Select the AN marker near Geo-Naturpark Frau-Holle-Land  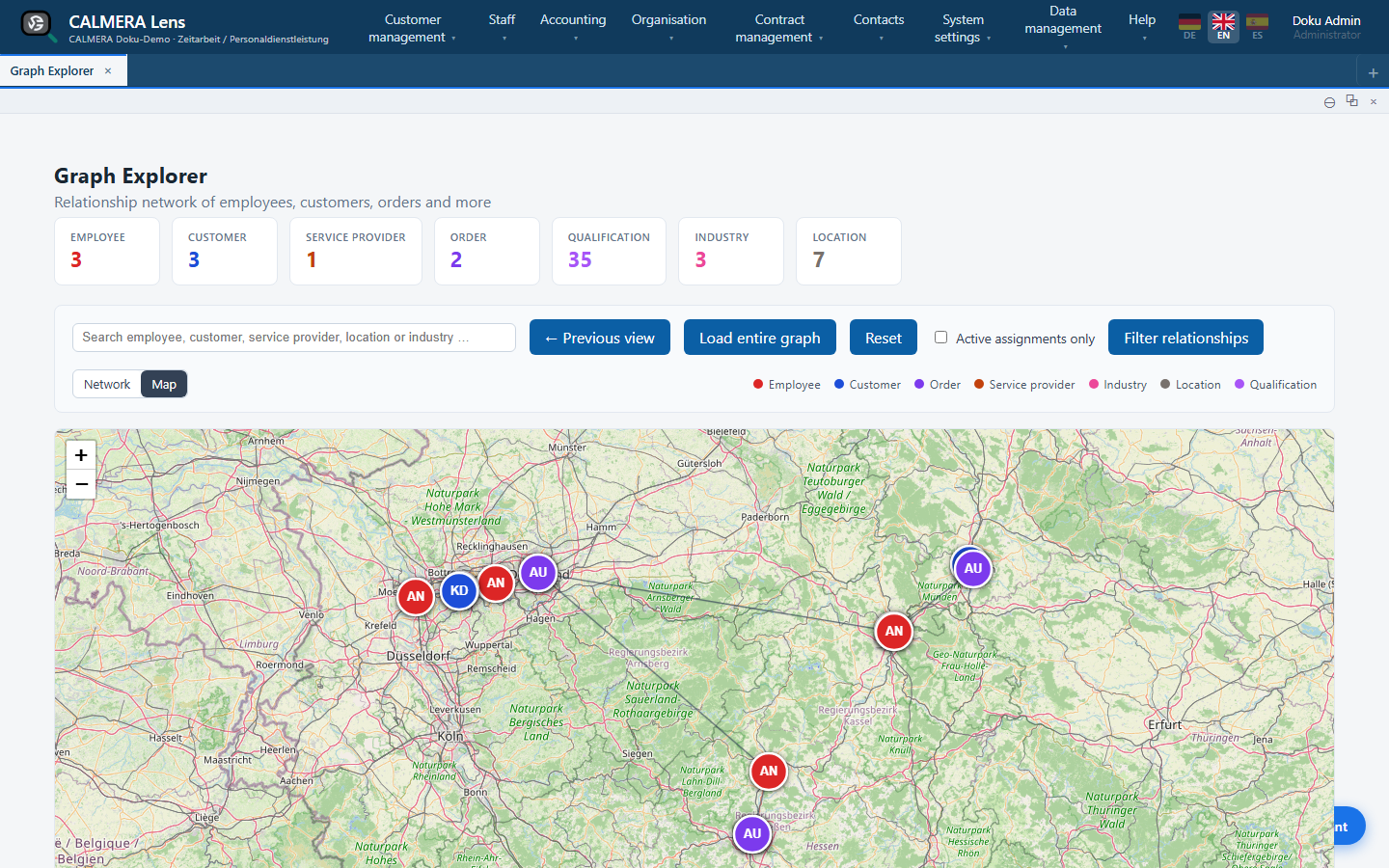894,631
